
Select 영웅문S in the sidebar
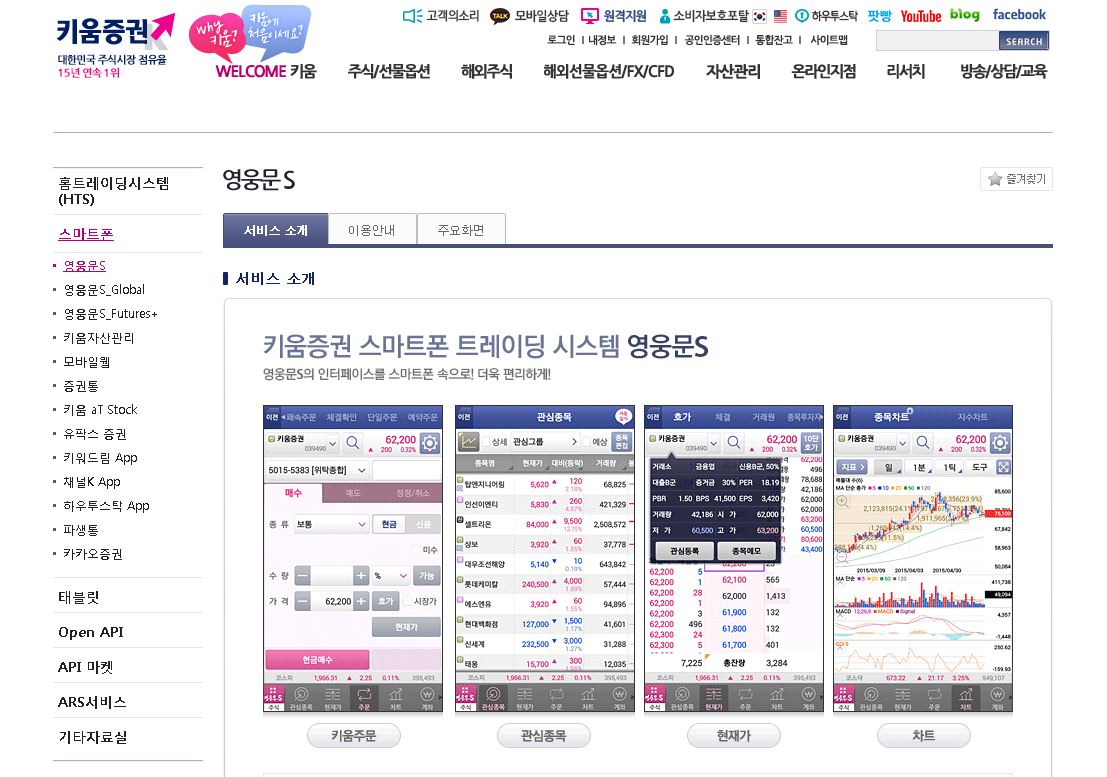85,265
